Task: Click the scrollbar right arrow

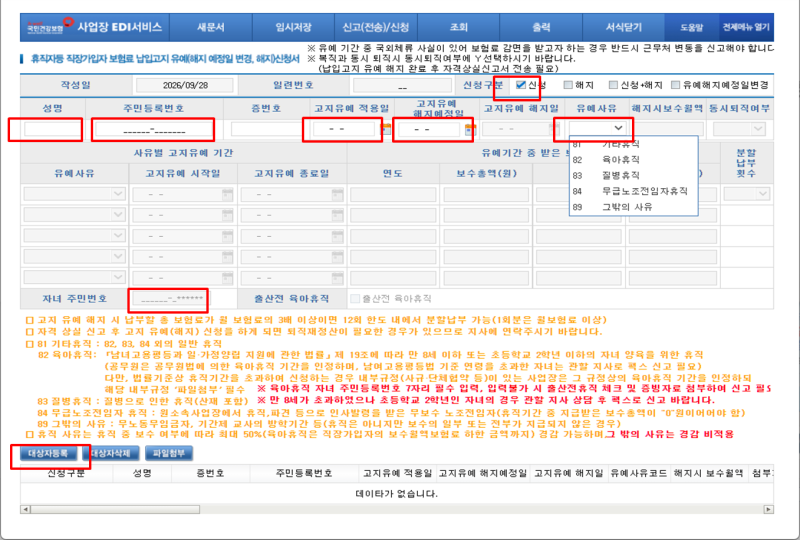Action: (x=768, y=509)
